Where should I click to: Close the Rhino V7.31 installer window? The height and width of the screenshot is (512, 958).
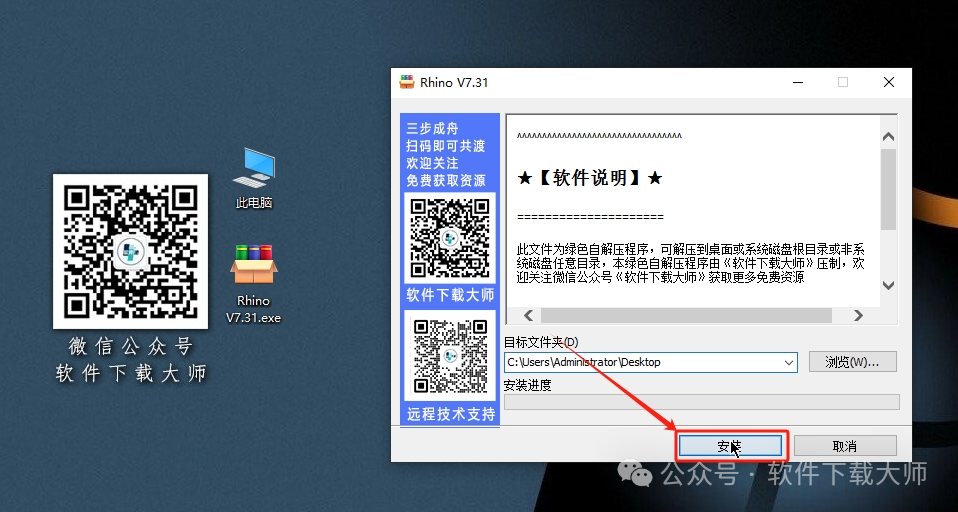889,82
